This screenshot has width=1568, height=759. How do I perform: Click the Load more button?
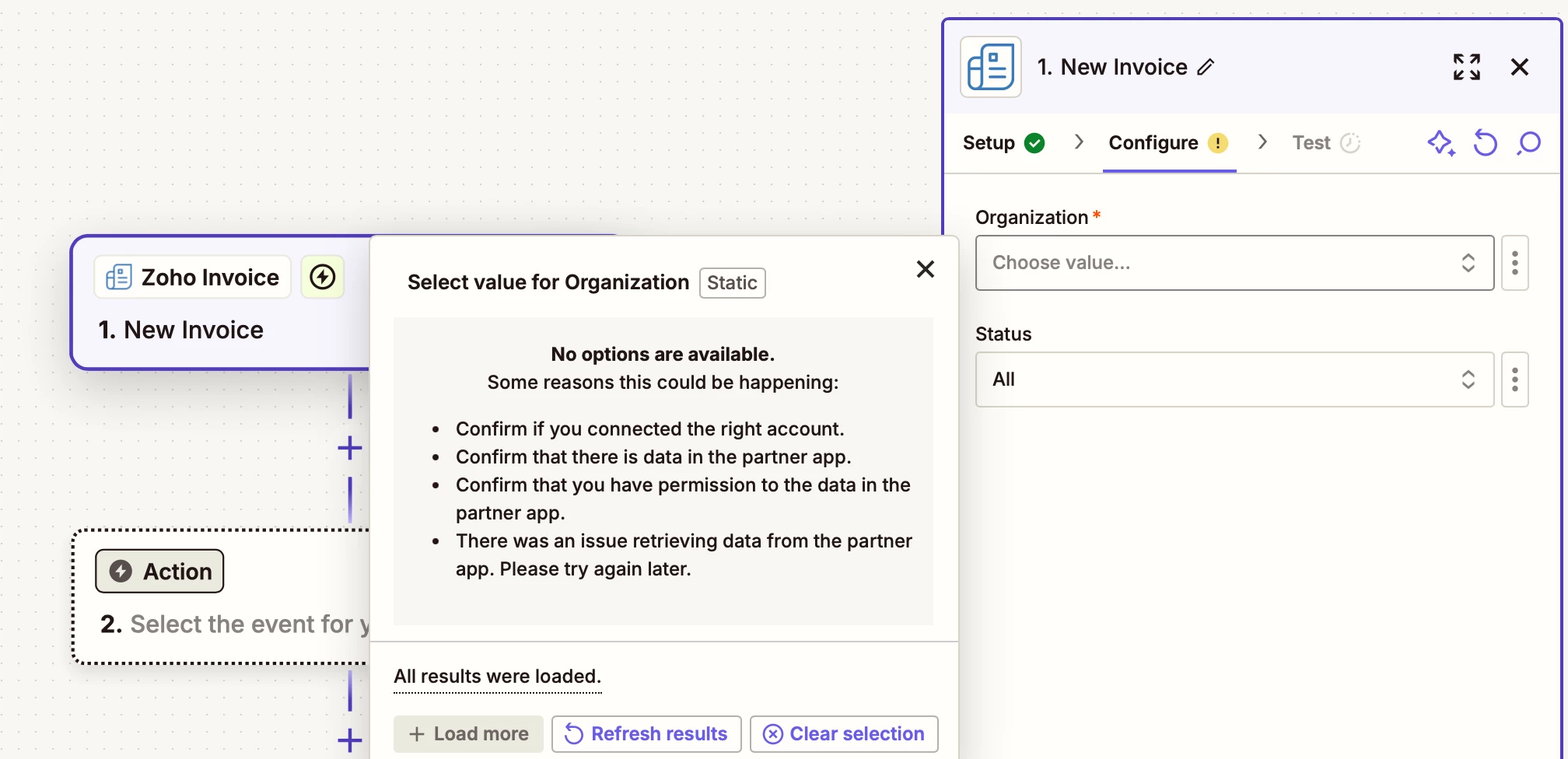click(468, 734)
